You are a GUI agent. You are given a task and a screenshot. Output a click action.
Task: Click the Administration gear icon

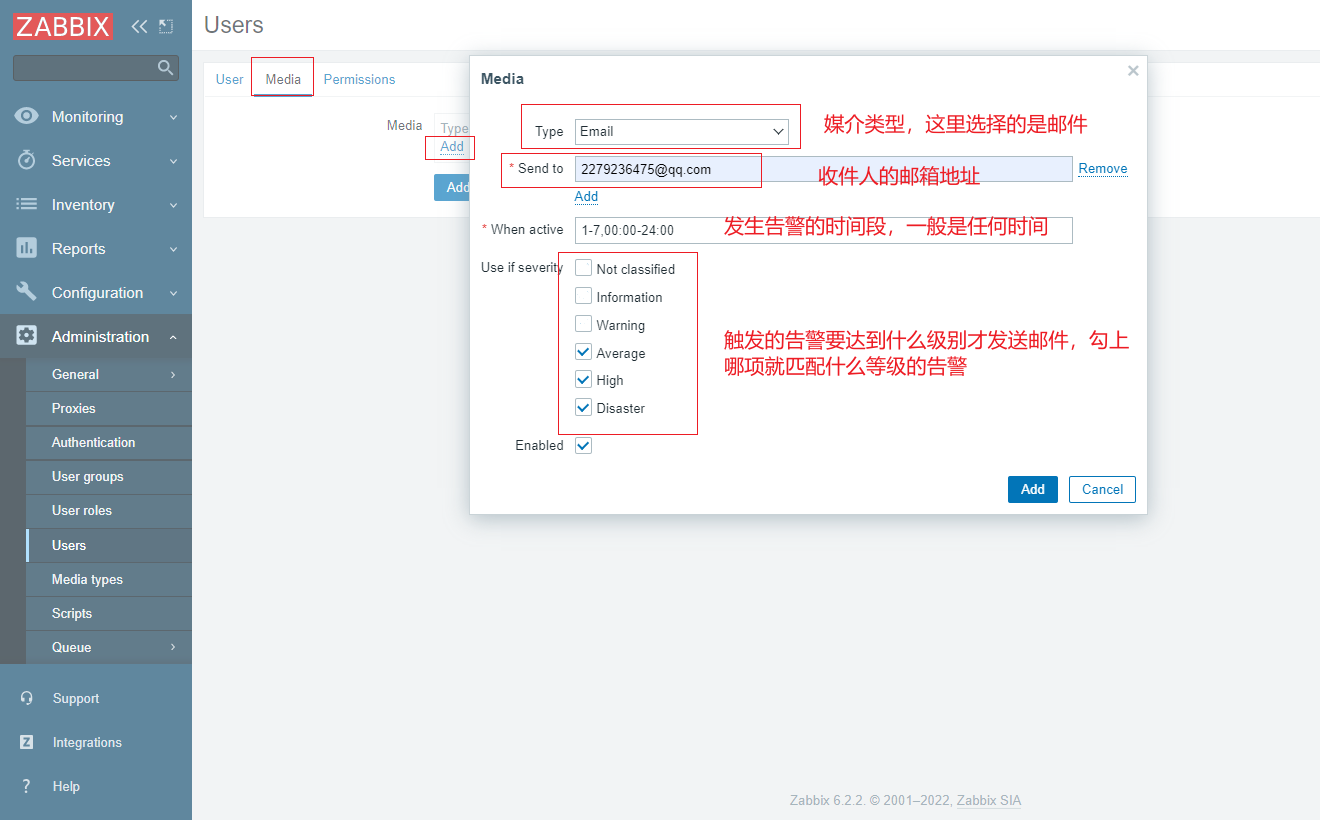[x=27, y=336]
